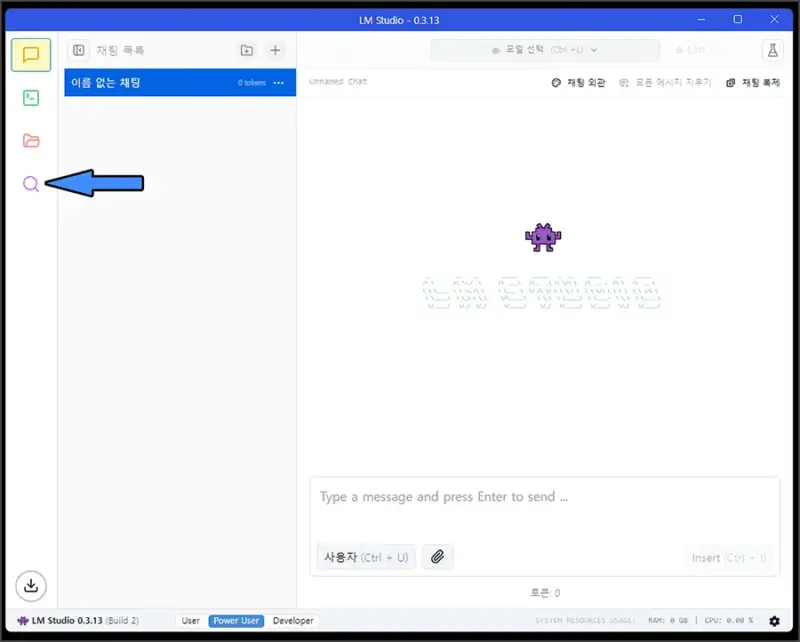
Task: Click the 채팅 목록 header label
Action: (120, 50)
